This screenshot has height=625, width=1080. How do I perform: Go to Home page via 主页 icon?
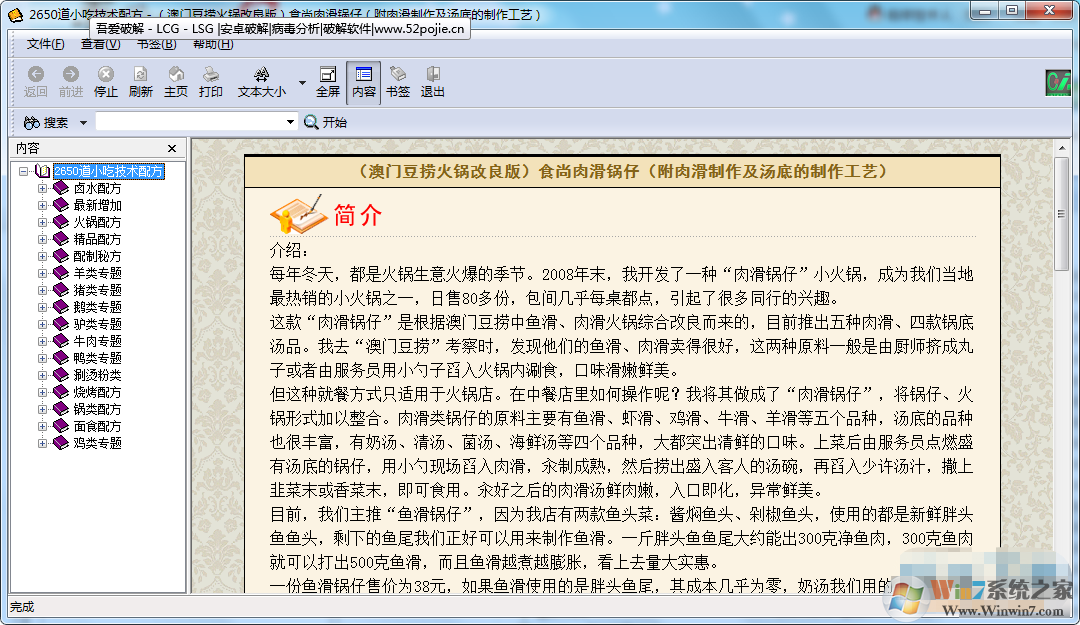click(x=176, y=81)
